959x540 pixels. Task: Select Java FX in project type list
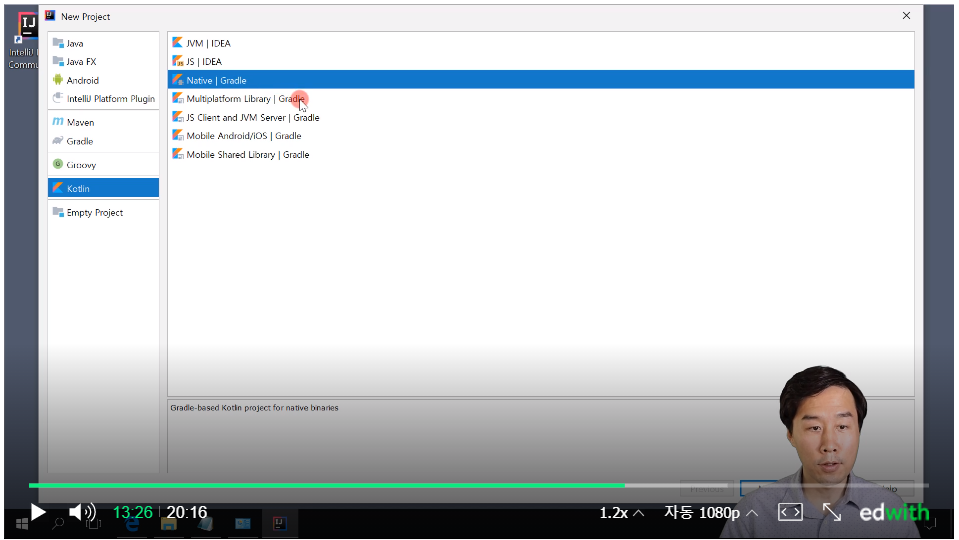(103, 62)
